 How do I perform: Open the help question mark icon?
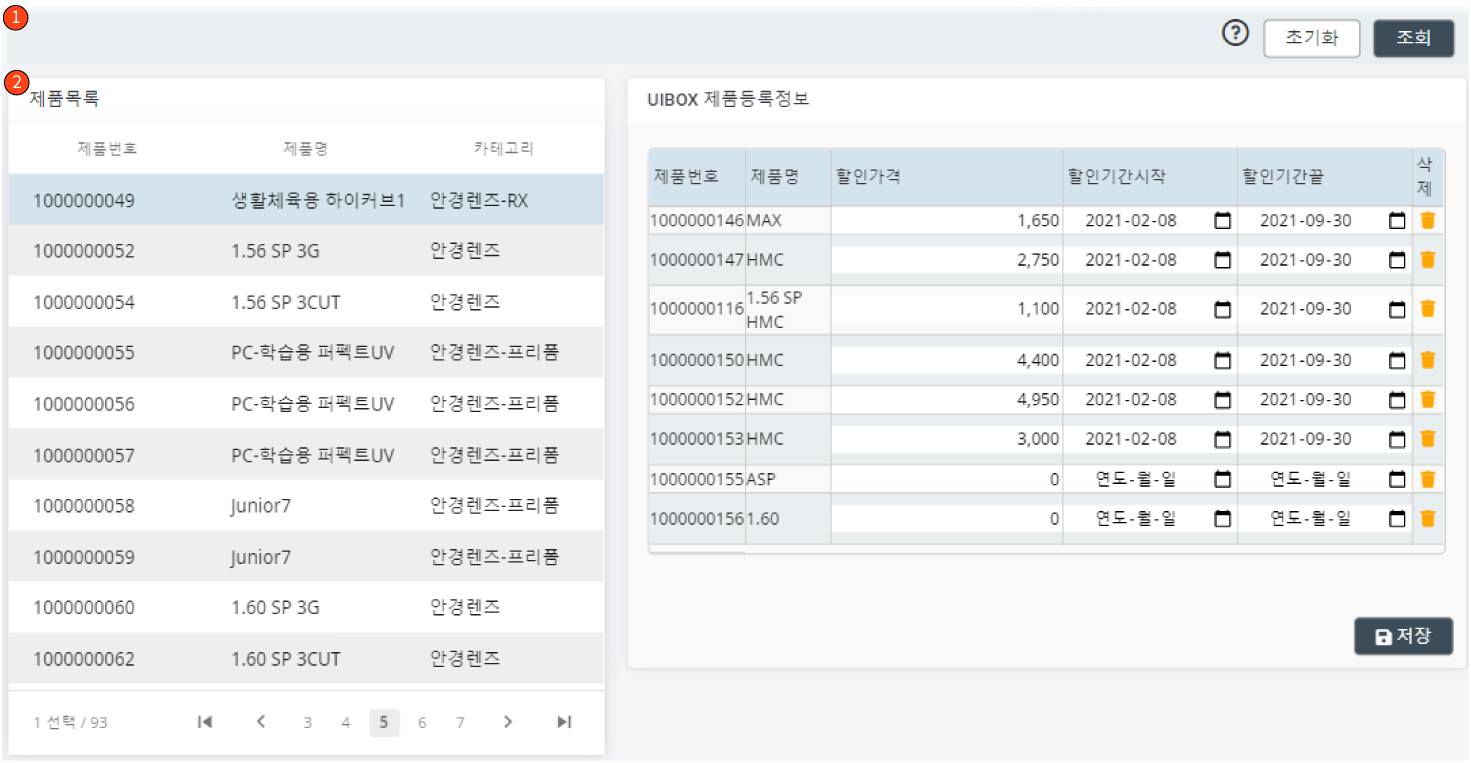click(x=1235, y=32)
